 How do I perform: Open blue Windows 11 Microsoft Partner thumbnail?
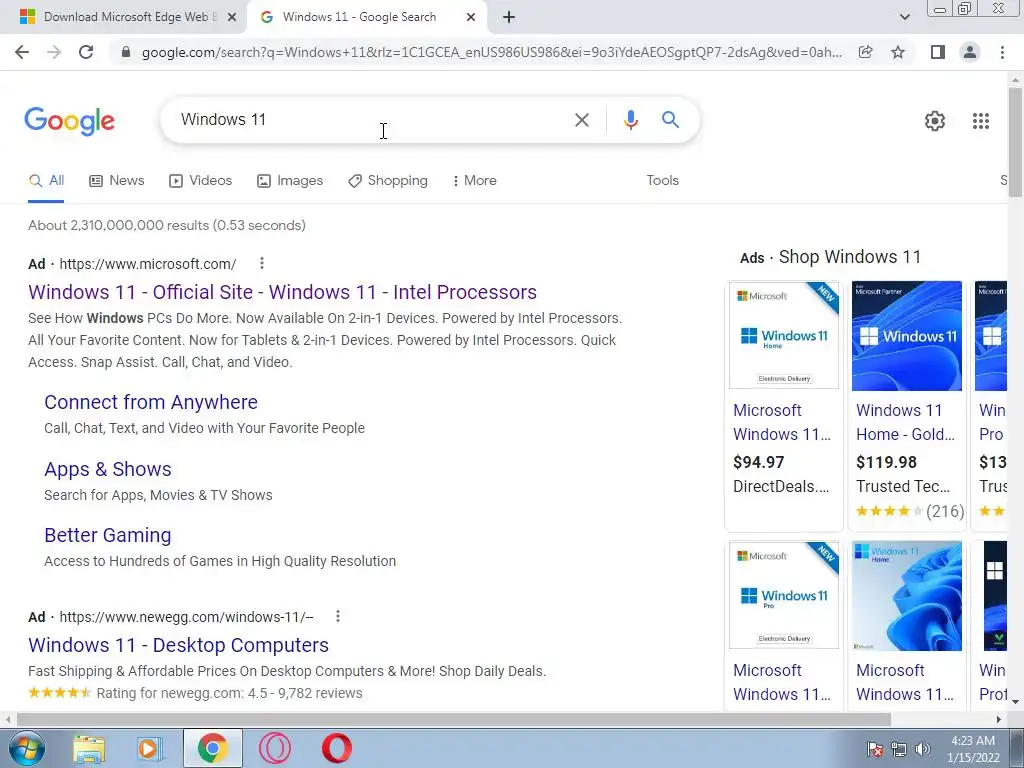tap(906, 336)
